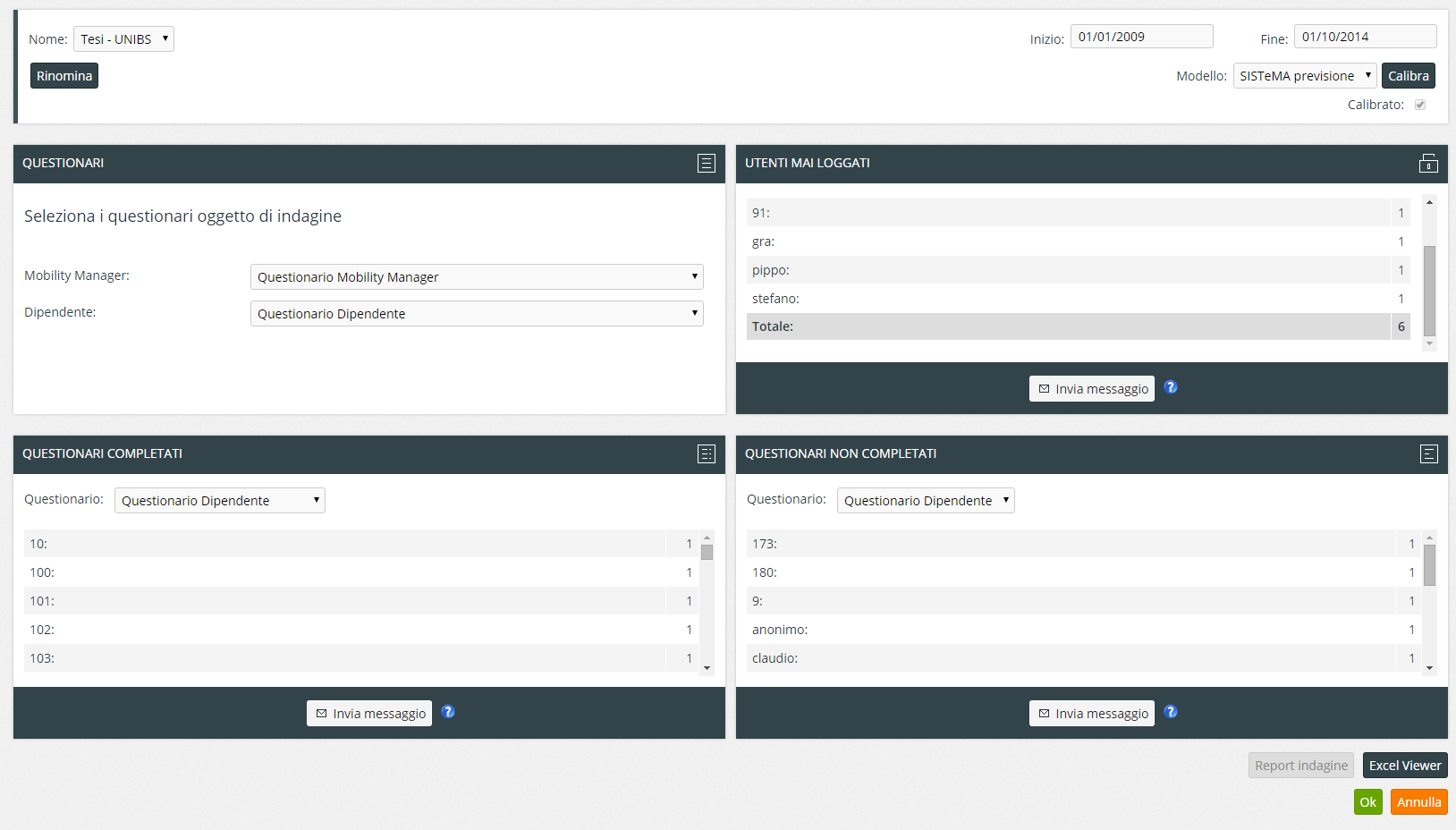
Task: Click the Questionari Completati panel header icon
Action: click(x=707, y=453)
